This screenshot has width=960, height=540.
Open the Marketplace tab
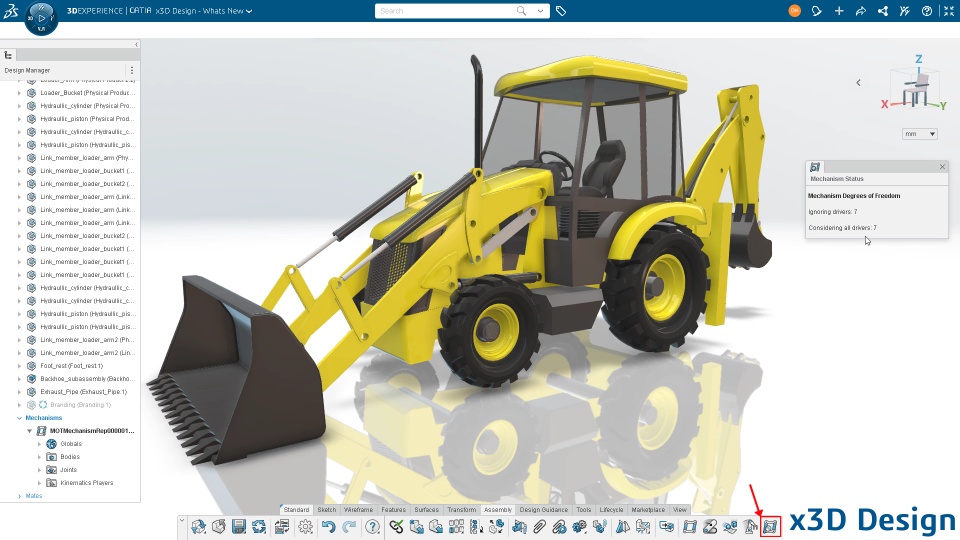[648, 509]
